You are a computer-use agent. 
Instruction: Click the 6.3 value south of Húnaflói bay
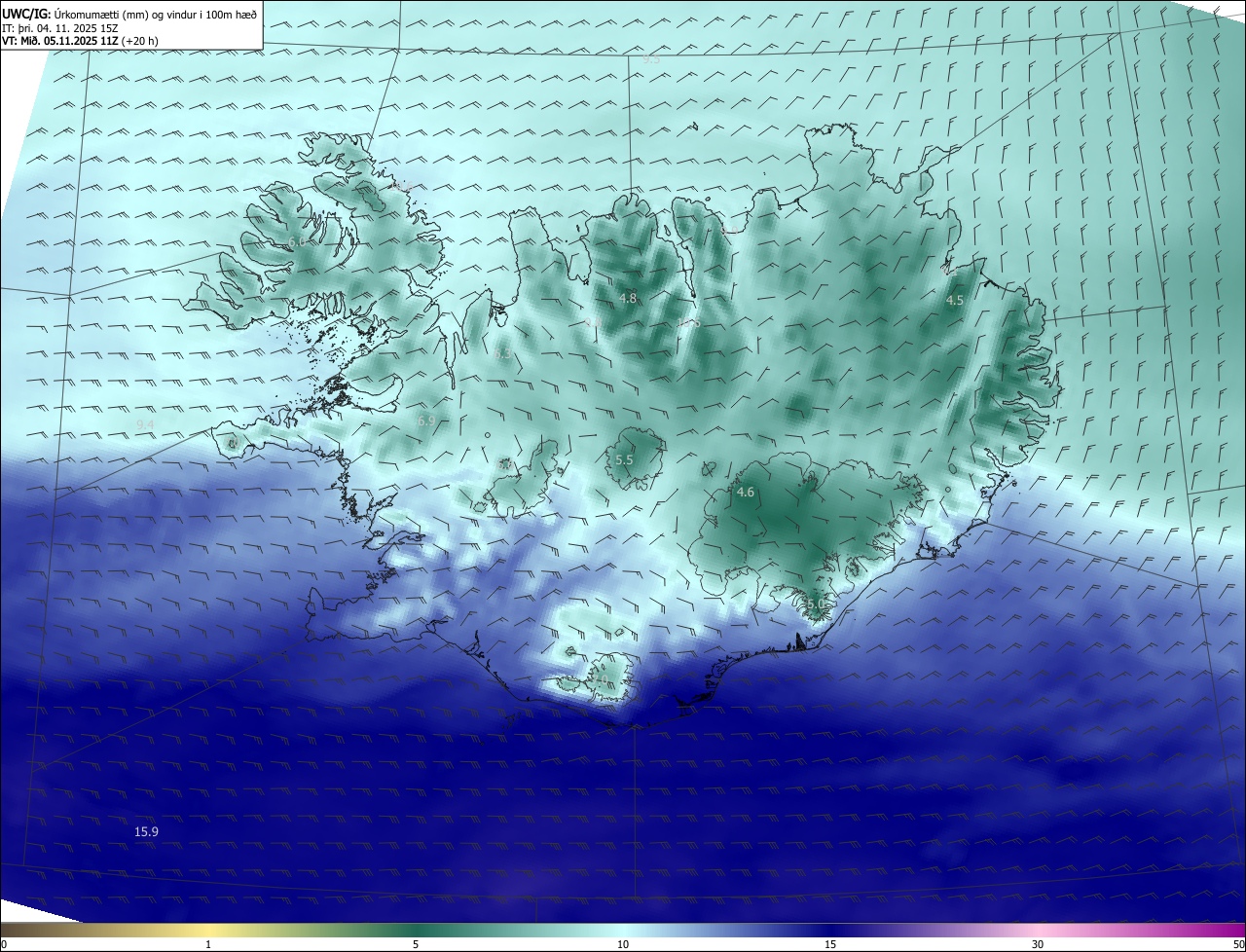coord(502,354)
